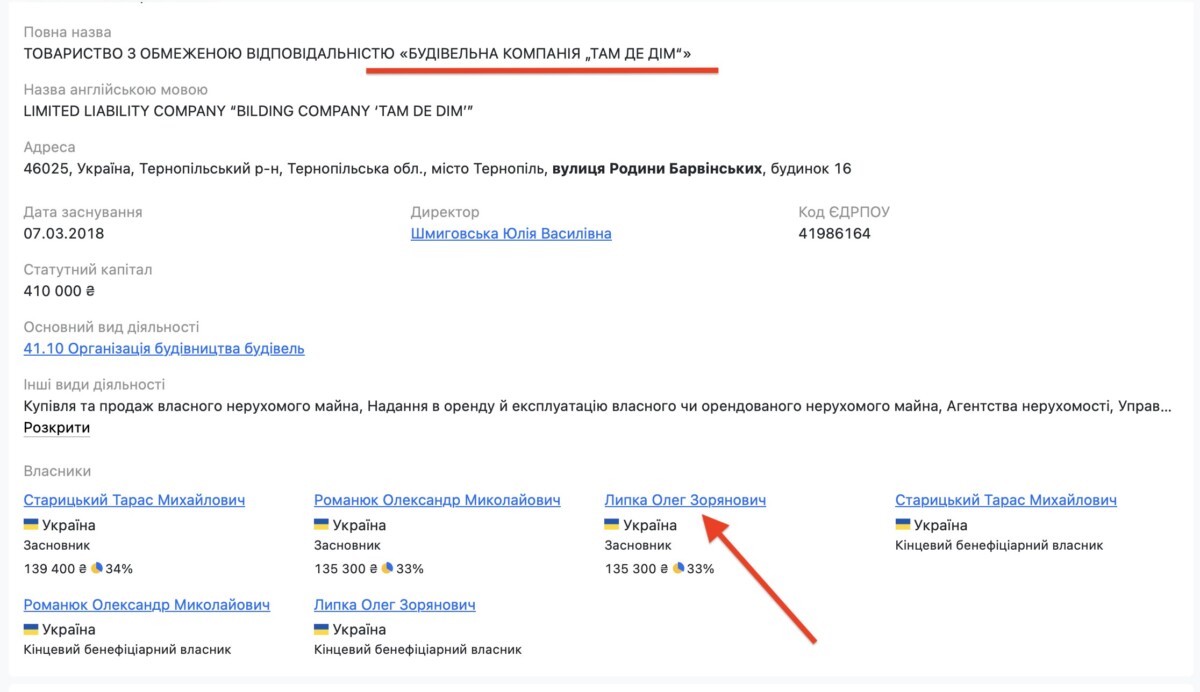The image size is (1200, 692).
Task: Click the English company name text
Action: 248,111
